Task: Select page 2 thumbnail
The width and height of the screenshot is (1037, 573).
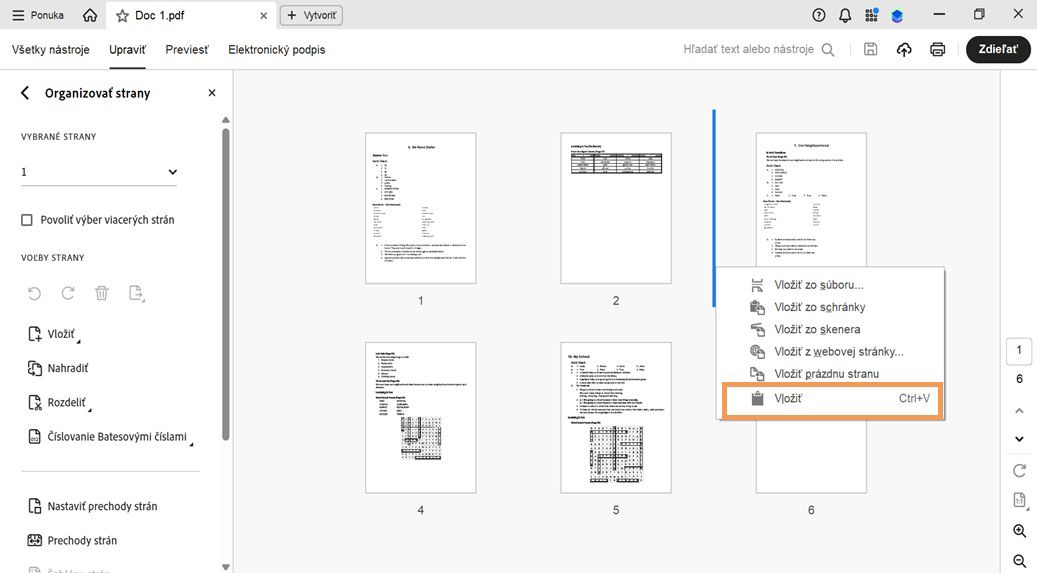Action: (x=616, y=208)
